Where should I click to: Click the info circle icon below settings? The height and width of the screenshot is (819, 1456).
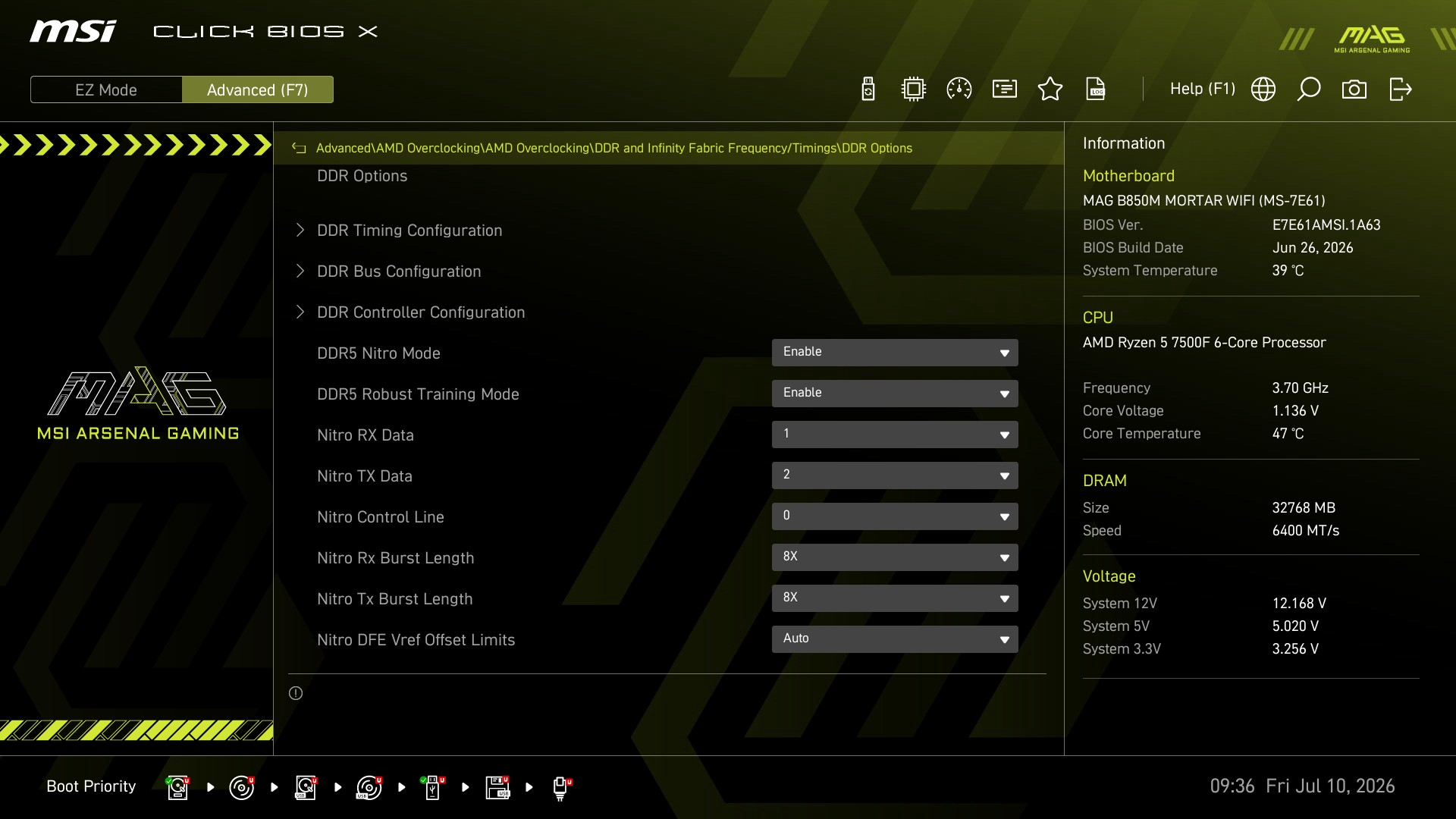tap(296, 693)
